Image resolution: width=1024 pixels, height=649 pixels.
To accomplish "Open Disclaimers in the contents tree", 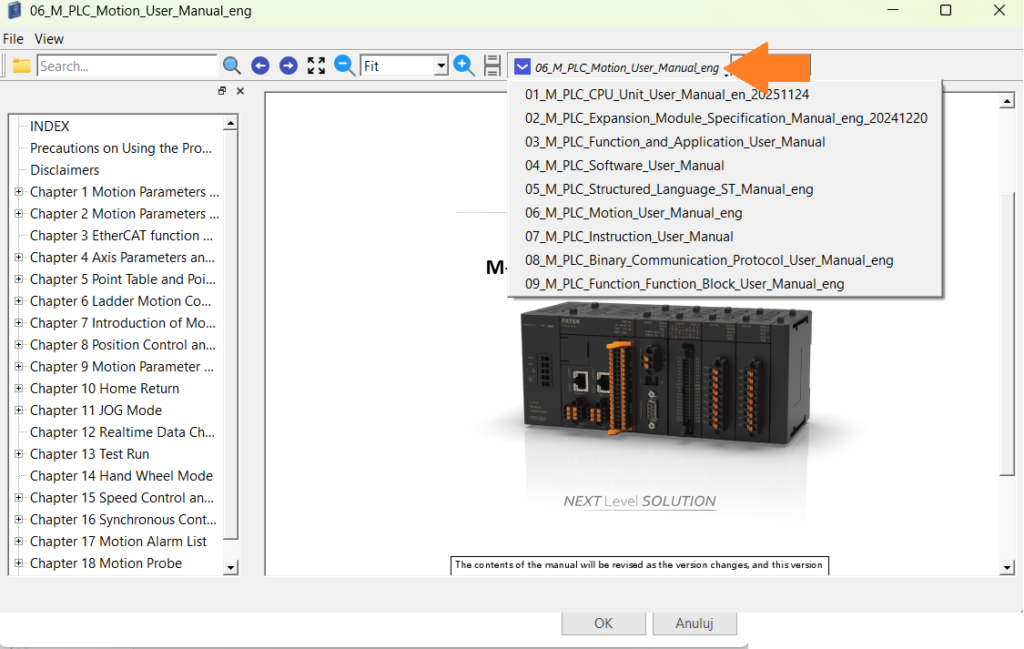I will pos(65,170).
